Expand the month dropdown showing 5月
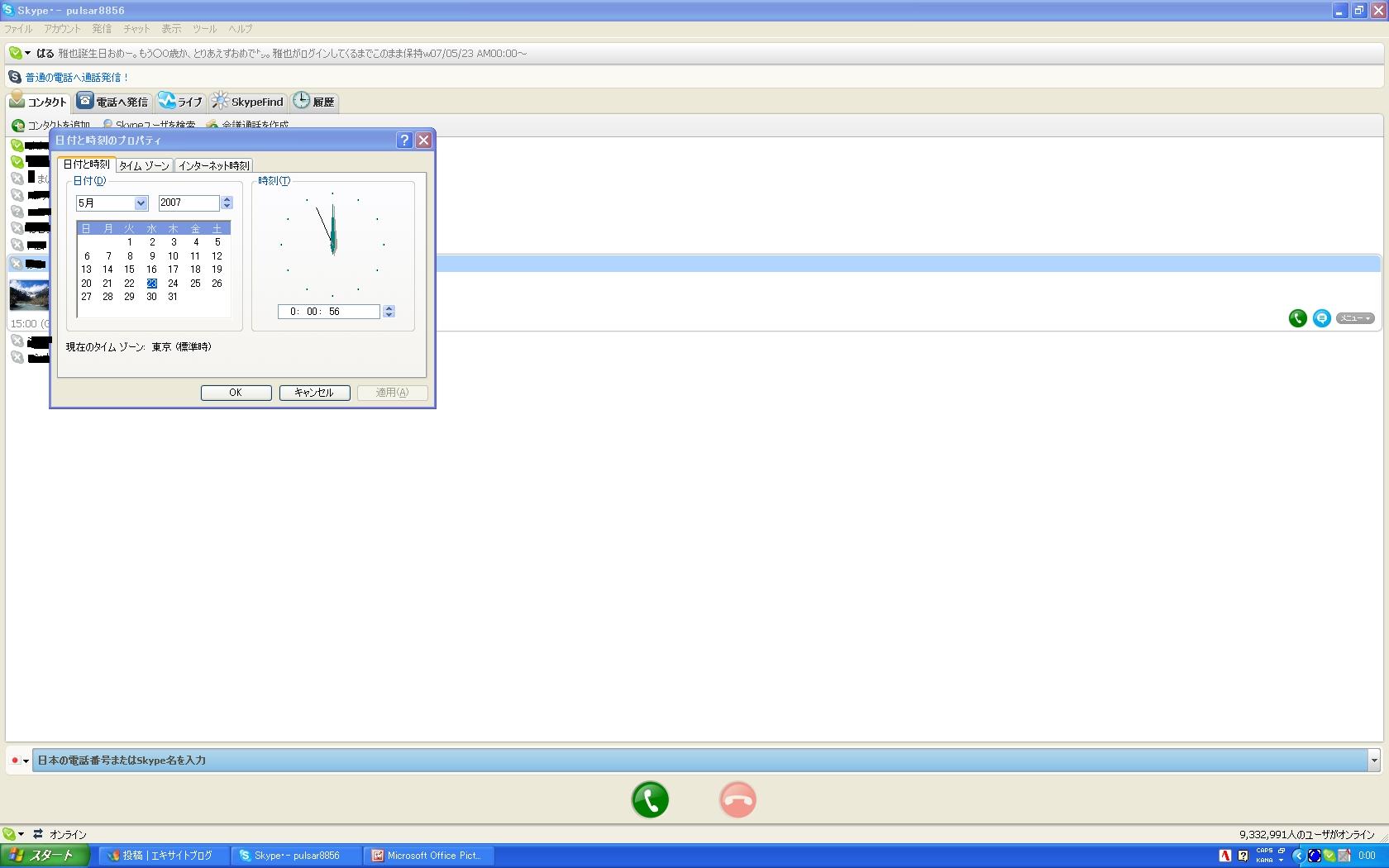Image resolution: width=1389 pixels, height=868 pixels. click(x=141, y=203)
